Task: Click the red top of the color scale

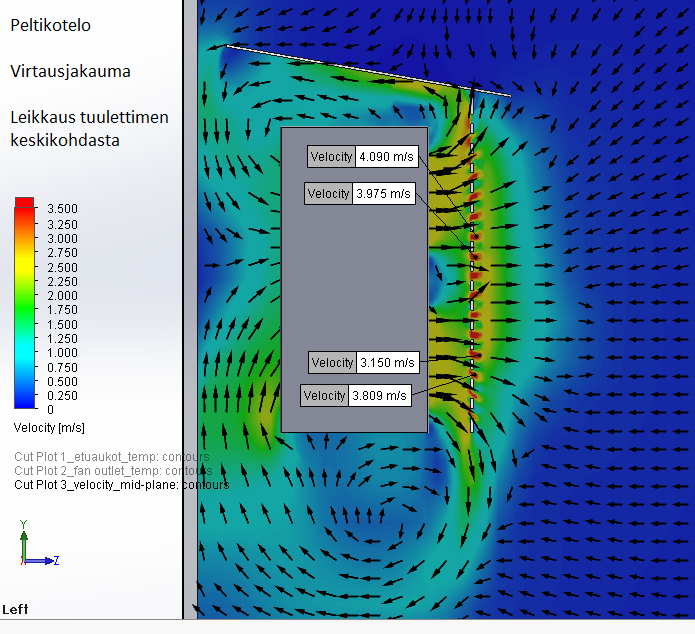Action: coord(25,204)
